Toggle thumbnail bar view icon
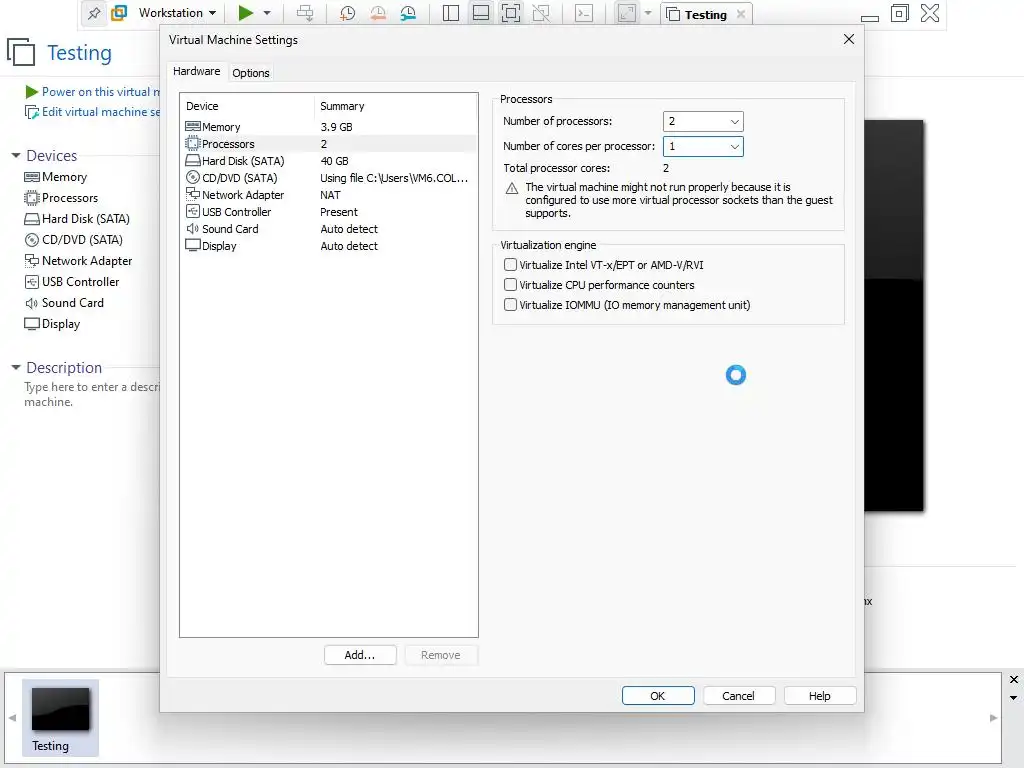 pos(481,13)
